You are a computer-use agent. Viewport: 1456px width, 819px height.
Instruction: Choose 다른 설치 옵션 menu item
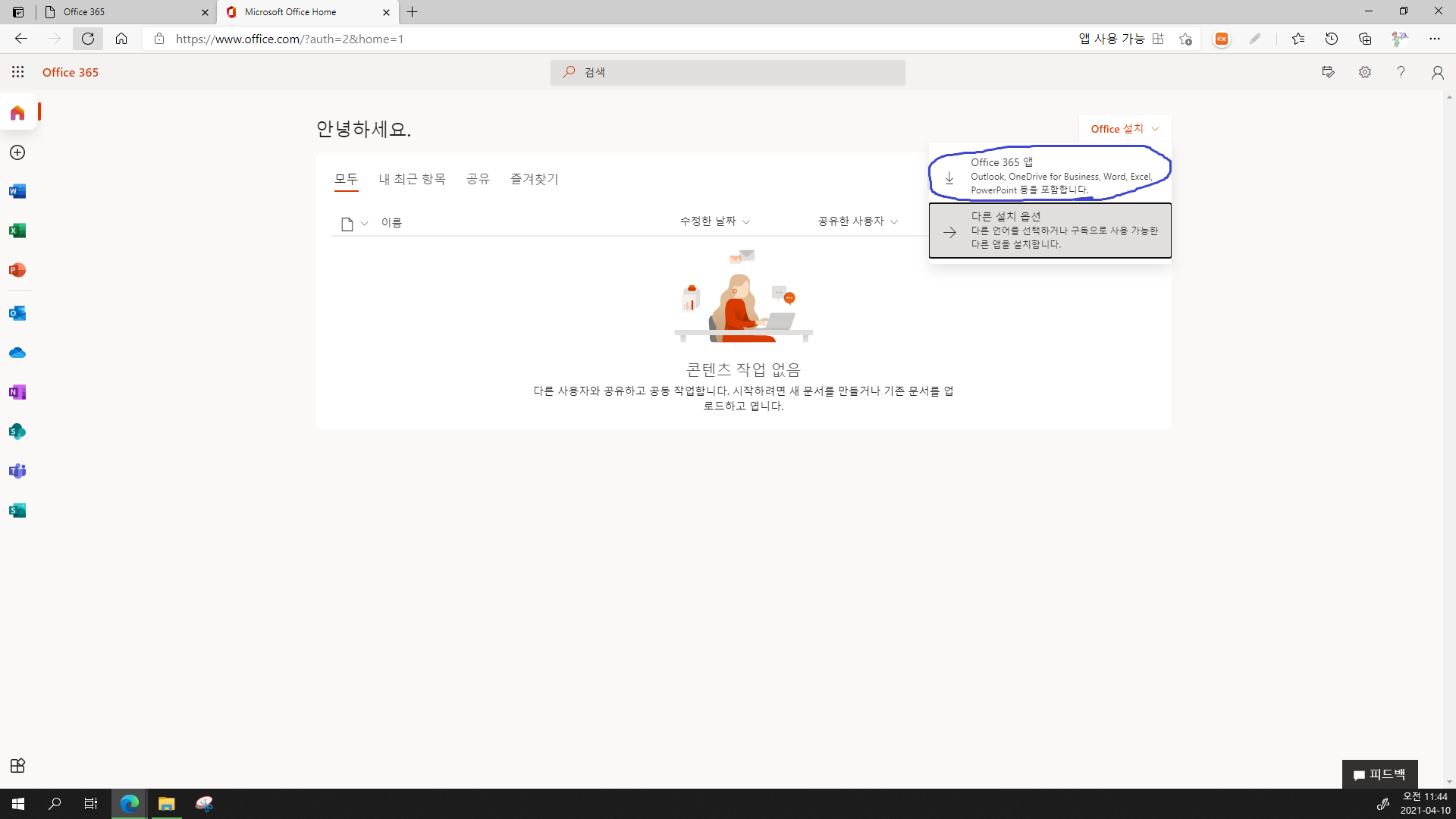click(1050, 231)
